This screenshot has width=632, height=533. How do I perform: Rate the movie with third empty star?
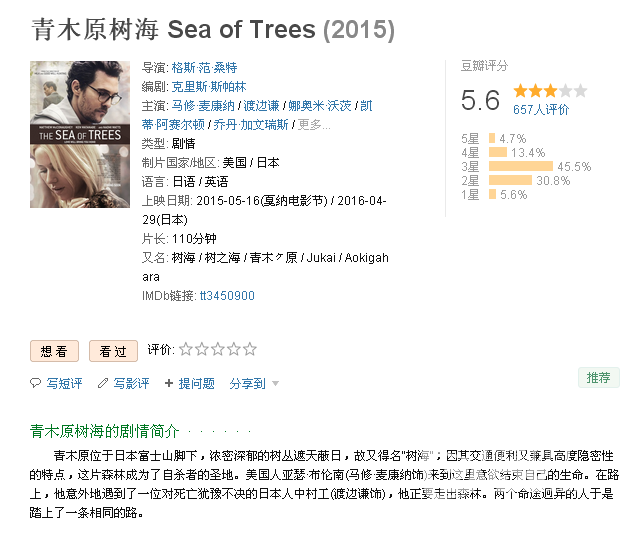point(218,349)
